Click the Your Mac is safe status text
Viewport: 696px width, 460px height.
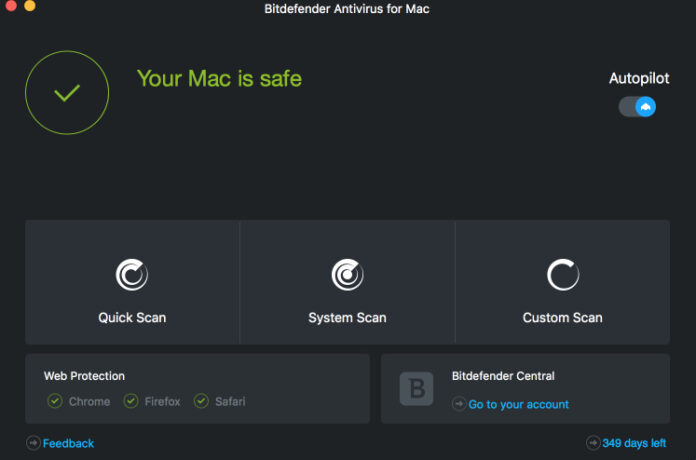click(x=219, y=78)
